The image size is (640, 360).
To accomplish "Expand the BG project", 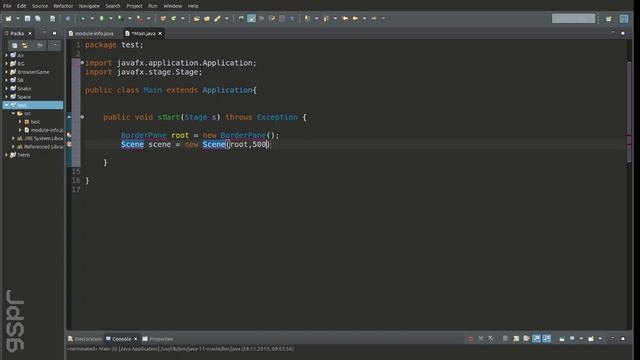I will (7, 63).
